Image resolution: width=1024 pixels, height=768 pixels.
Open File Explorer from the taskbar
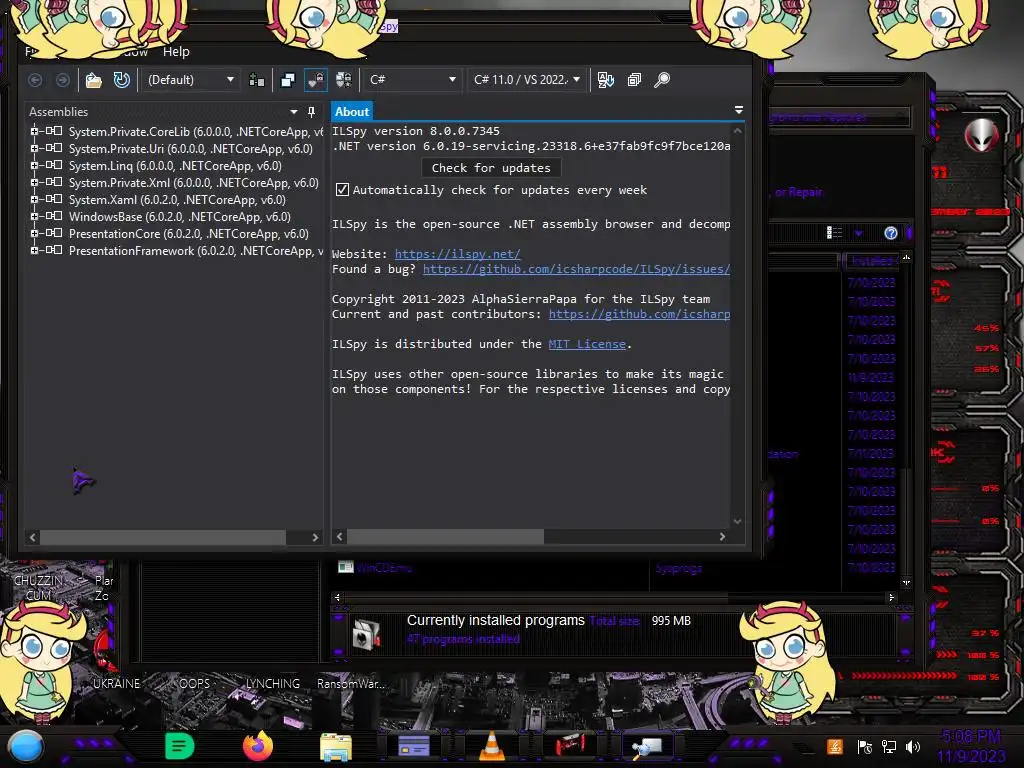point(336,746)
